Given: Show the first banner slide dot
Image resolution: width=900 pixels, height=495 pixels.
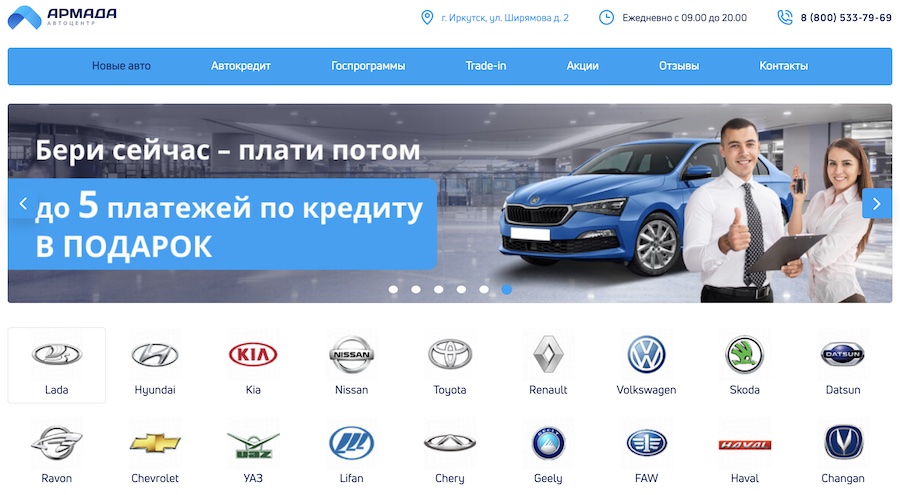Looking at the screenshot, I should click(x=393, y=289).
